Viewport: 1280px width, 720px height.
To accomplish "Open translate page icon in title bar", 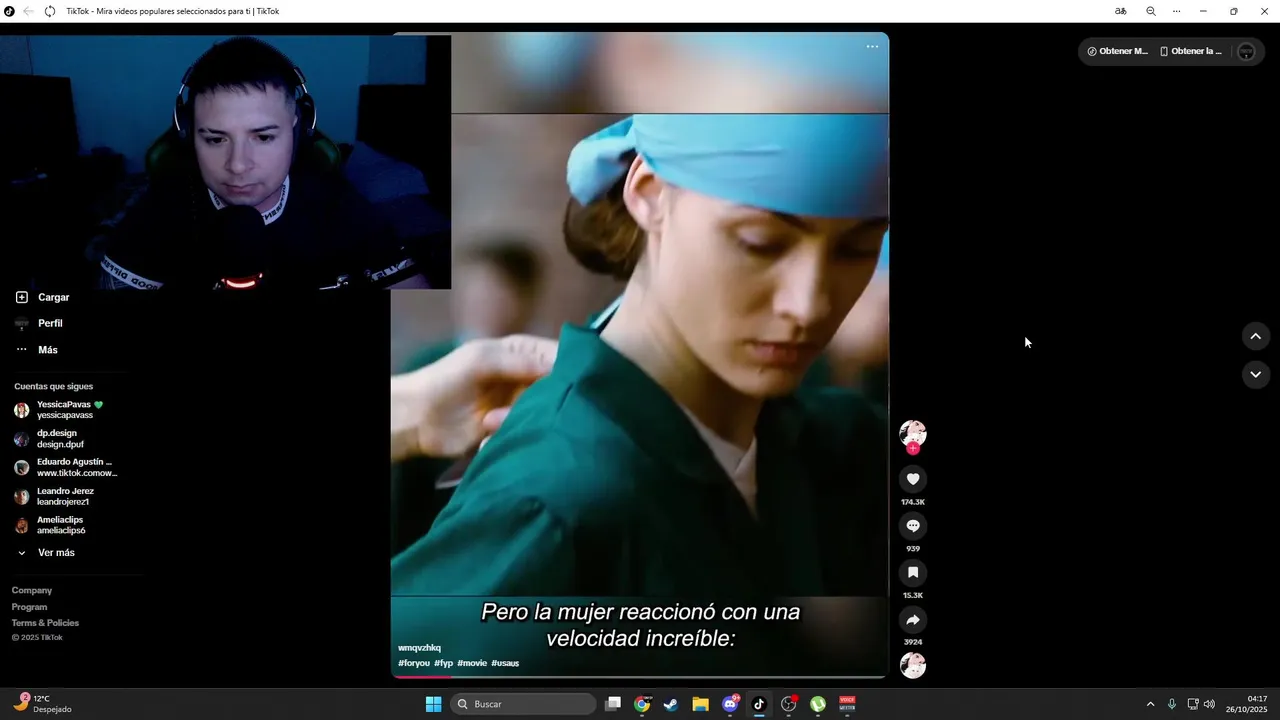I will [1121, 11].
